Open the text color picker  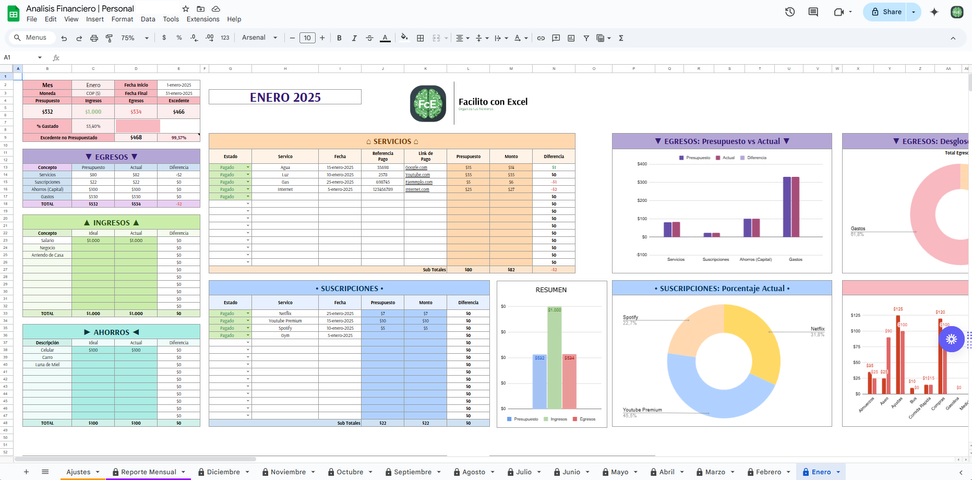[x=385, y=38]
